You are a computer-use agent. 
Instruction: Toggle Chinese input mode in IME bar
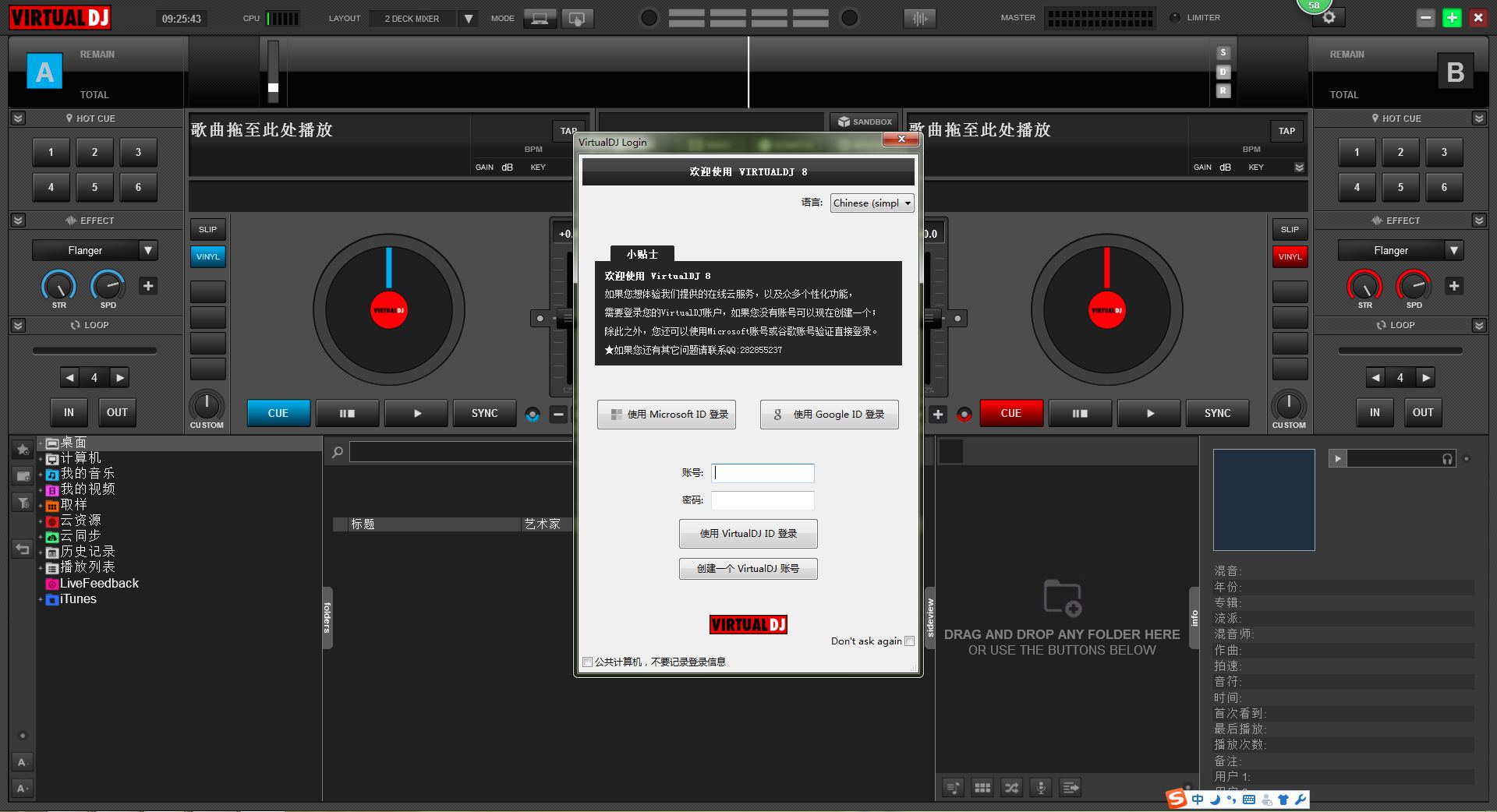(x=1198, y=800)
